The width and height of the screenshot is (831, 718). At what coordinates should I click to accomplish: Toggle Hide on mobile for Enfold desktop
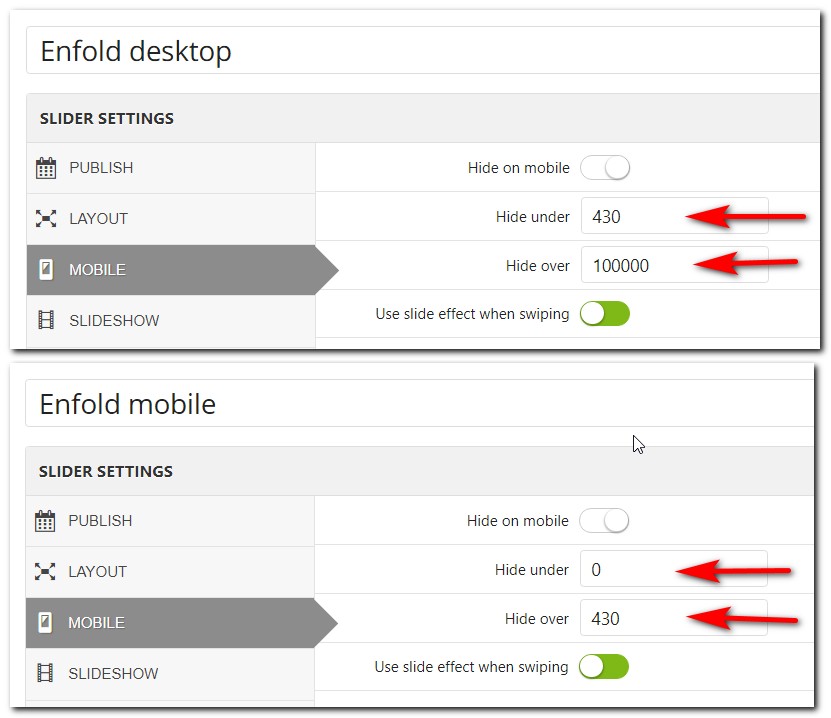coord(605,168)
